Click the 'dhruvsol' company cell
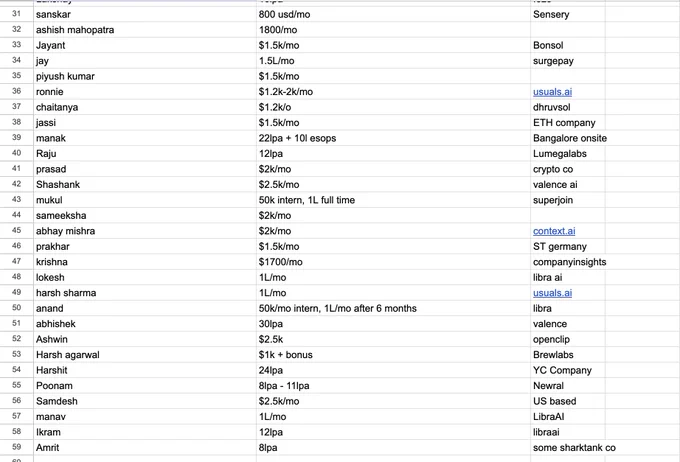The width and height of the screenshot is (680, 462). pyautogui.click(x=568, y=107)
